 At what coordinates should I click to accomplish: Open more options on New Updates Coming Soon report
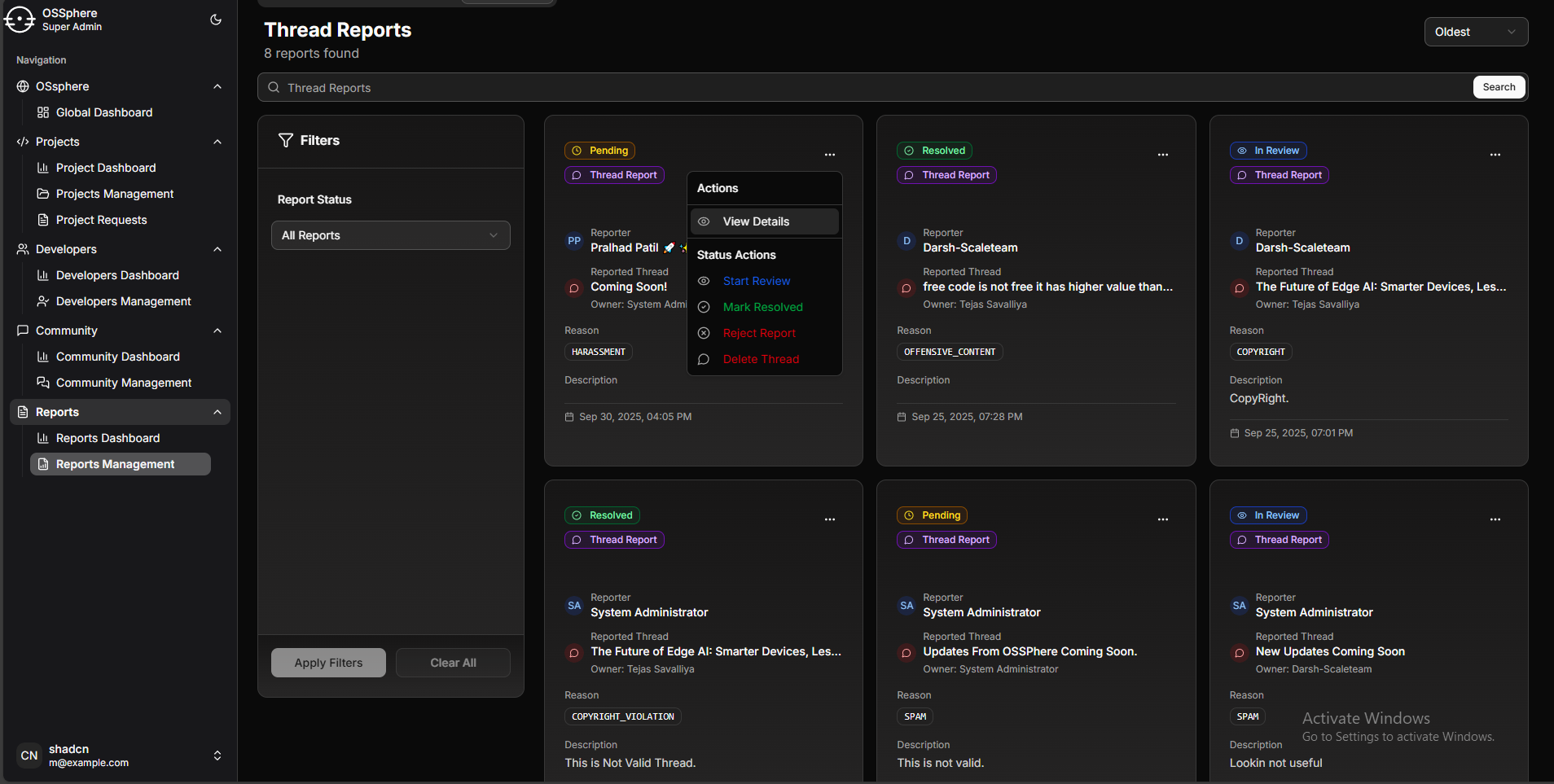click(1495, 519)
